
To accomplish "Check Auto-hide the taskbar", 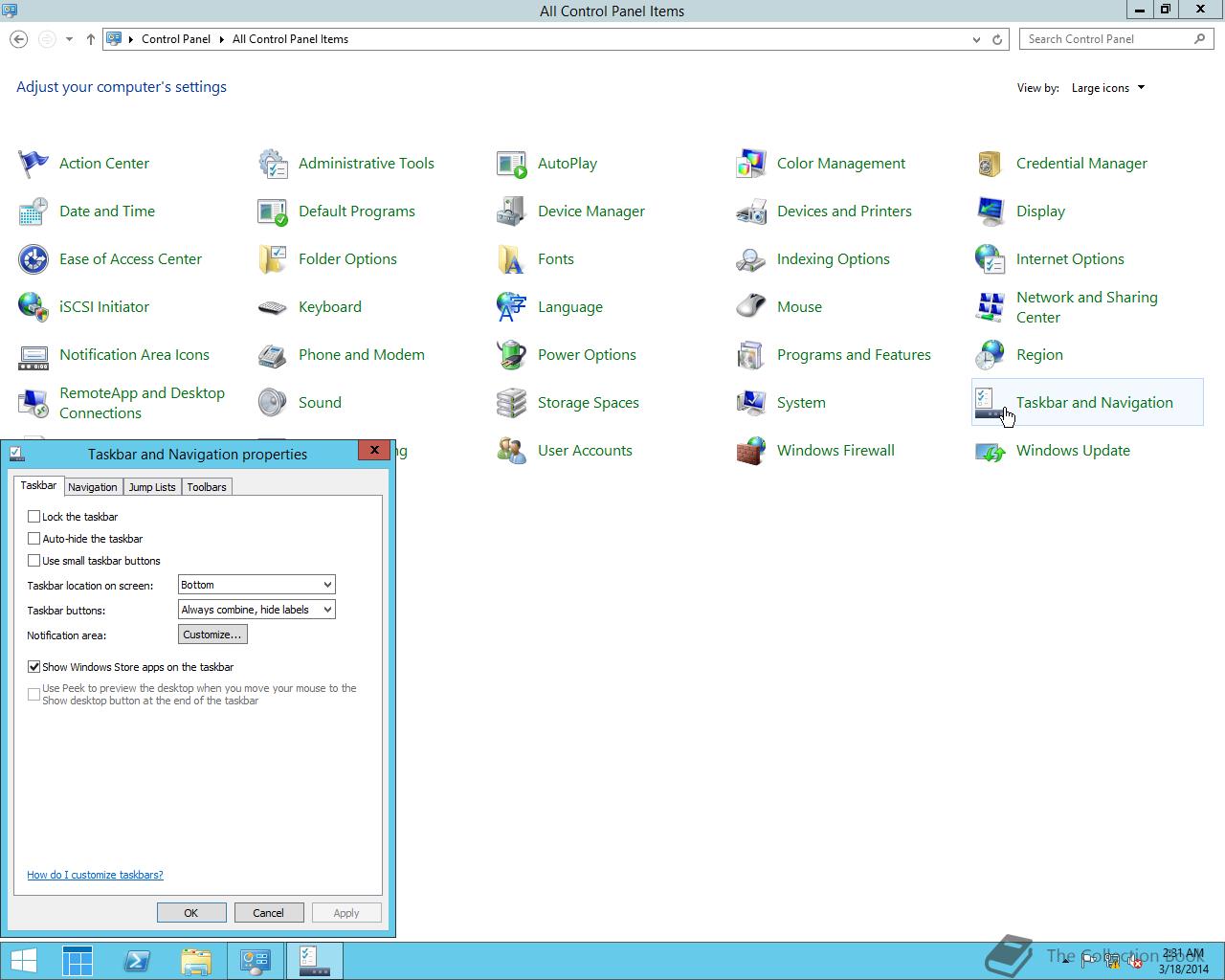I will pyautogui.click(x=34, y=539).
